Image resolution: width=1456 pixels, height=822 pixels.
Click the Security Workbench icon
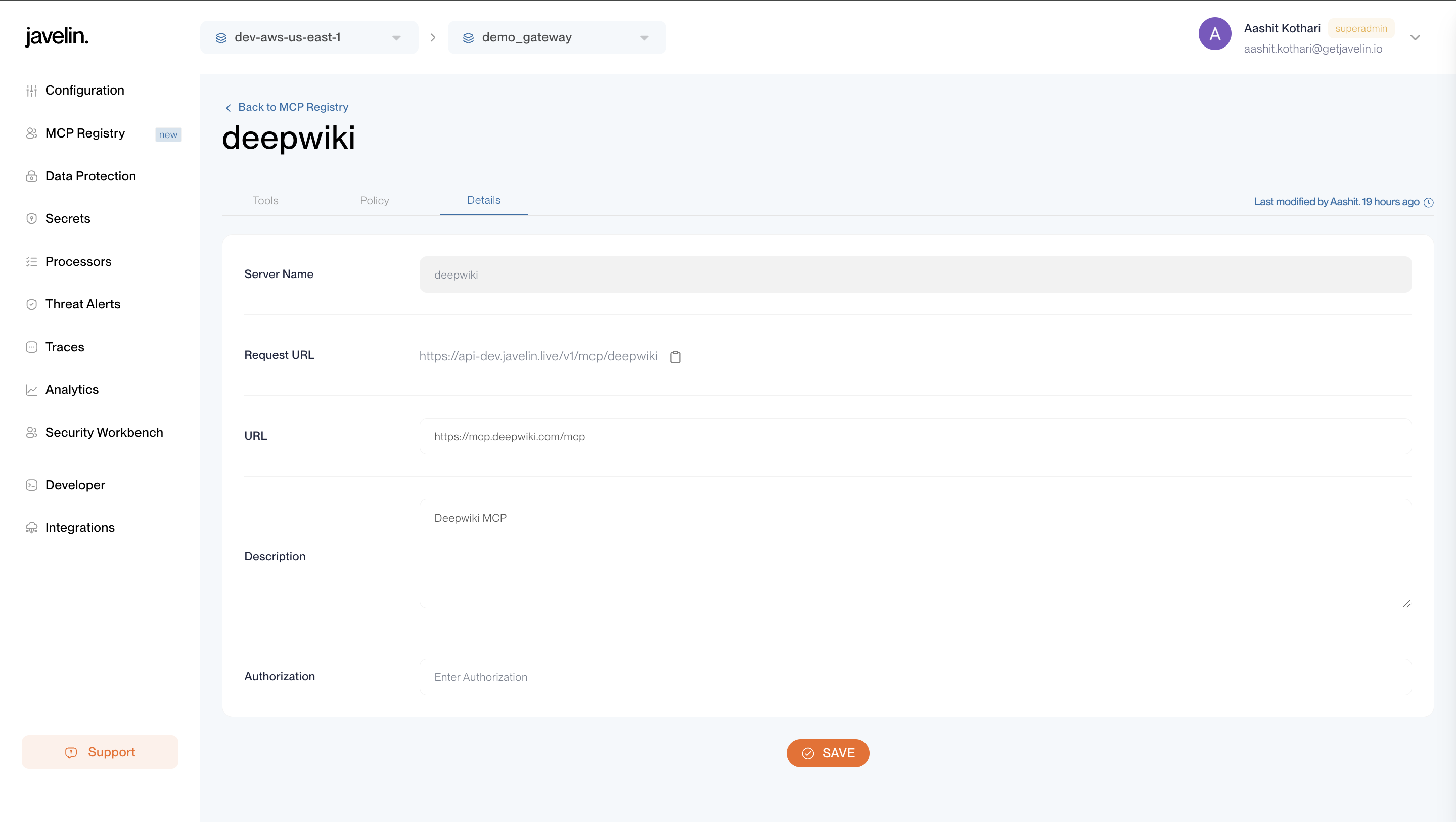[x=32, y=432]
